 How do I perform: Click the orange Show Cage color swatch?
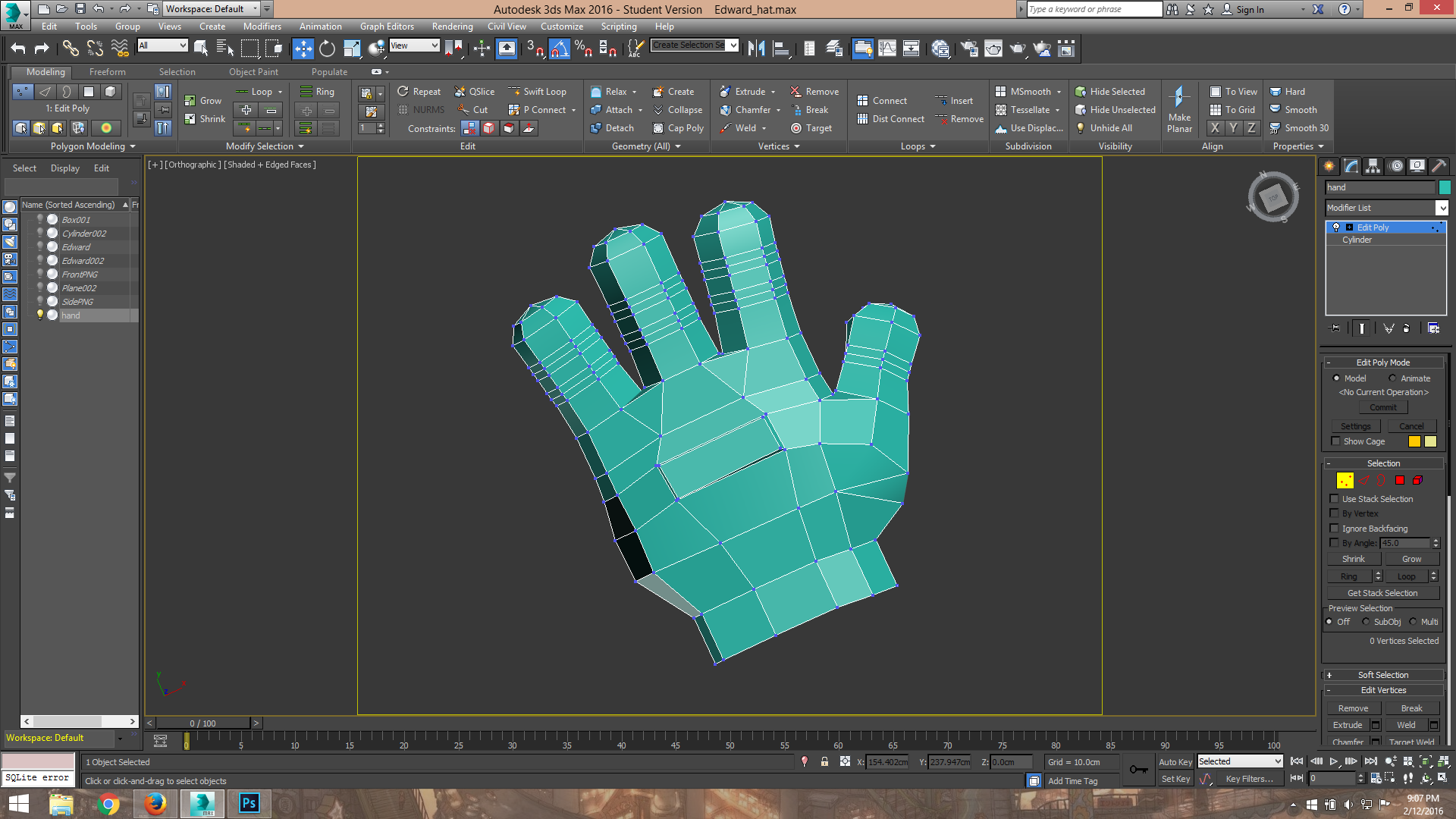point(1414,441)
